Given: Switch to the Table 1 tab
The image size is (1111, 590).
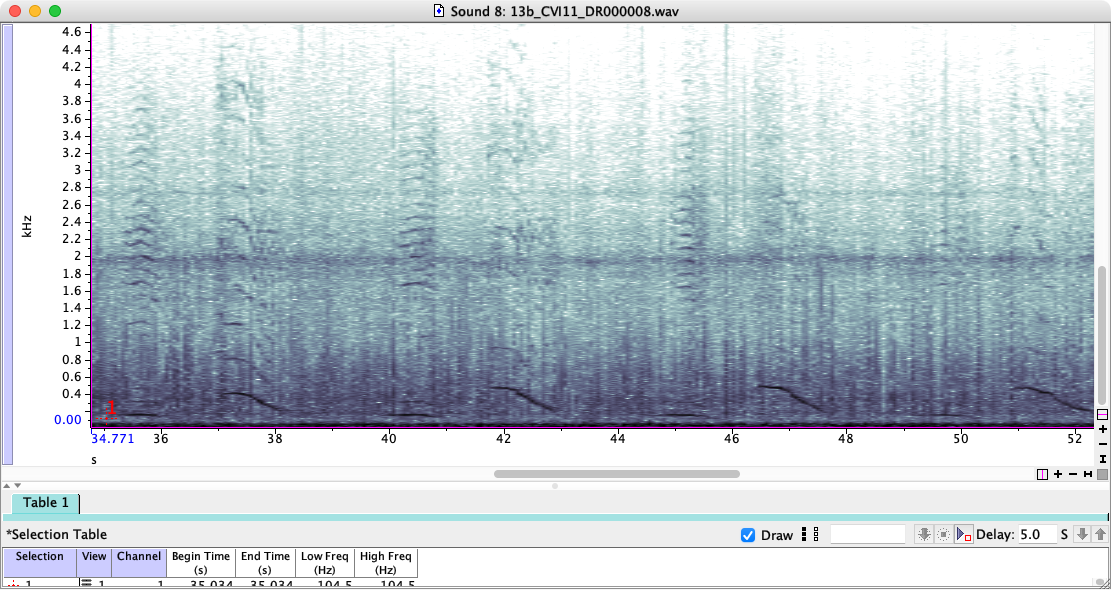Looking at the screenshot, I should tap(46, 503).
